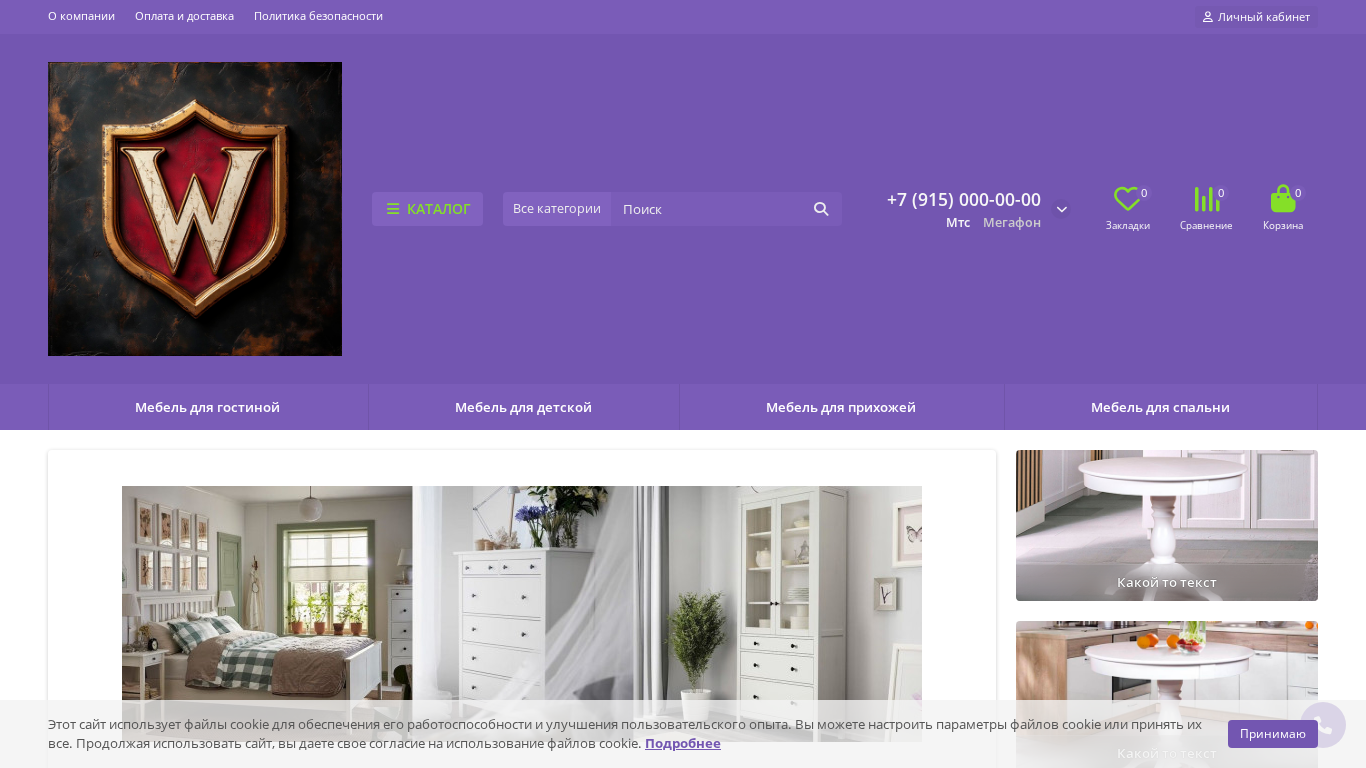Open the wishlist heart icon (Закладки)

tap(1127, 199)
